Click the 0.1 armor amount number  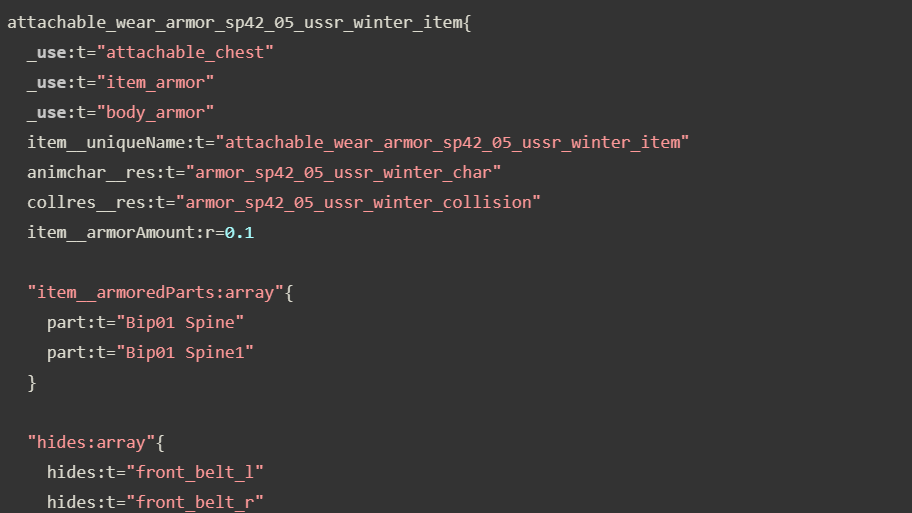pyautogui.click(x=240, y=232)
